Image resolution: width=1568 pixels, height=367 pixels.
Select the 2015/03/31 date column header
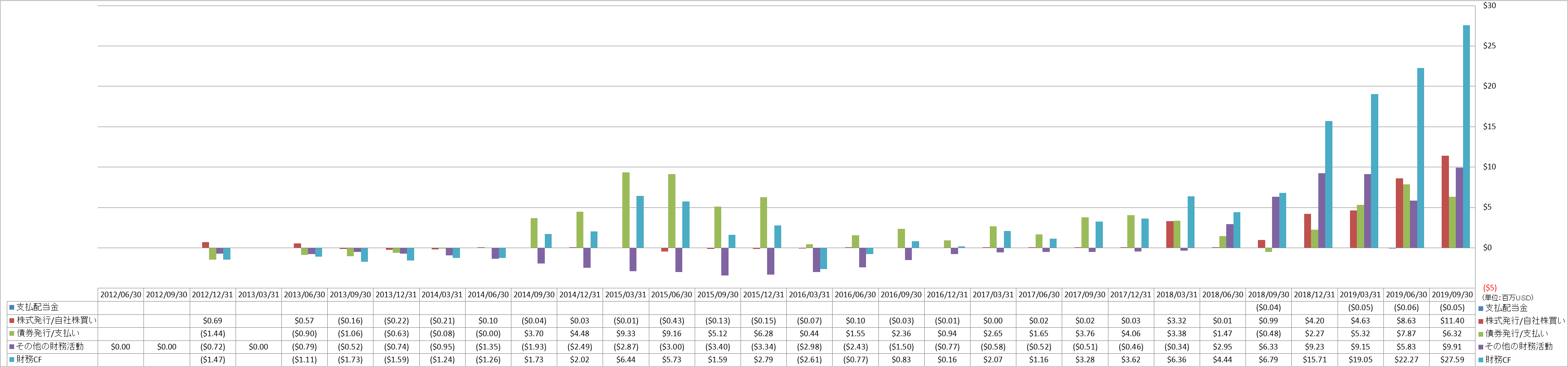[x=626, y=295]
